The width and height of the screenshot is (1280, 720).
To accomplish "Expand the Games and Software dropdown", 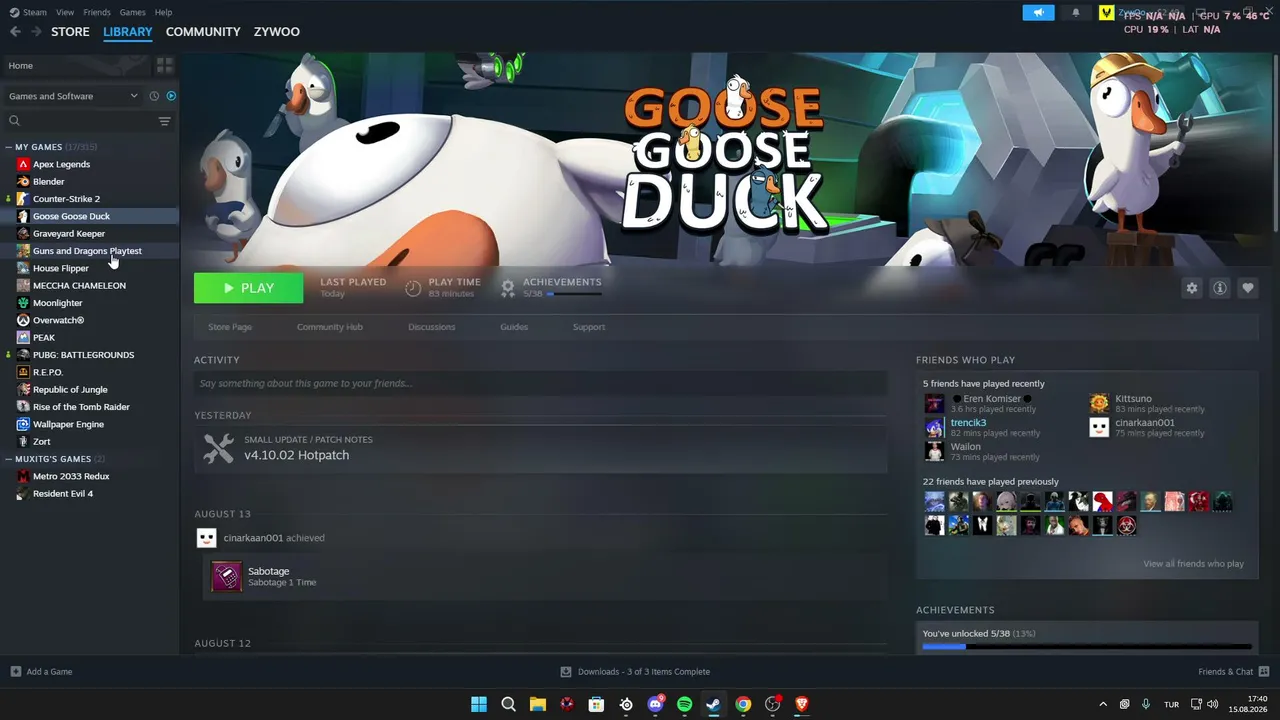I will tap(73, 96).
